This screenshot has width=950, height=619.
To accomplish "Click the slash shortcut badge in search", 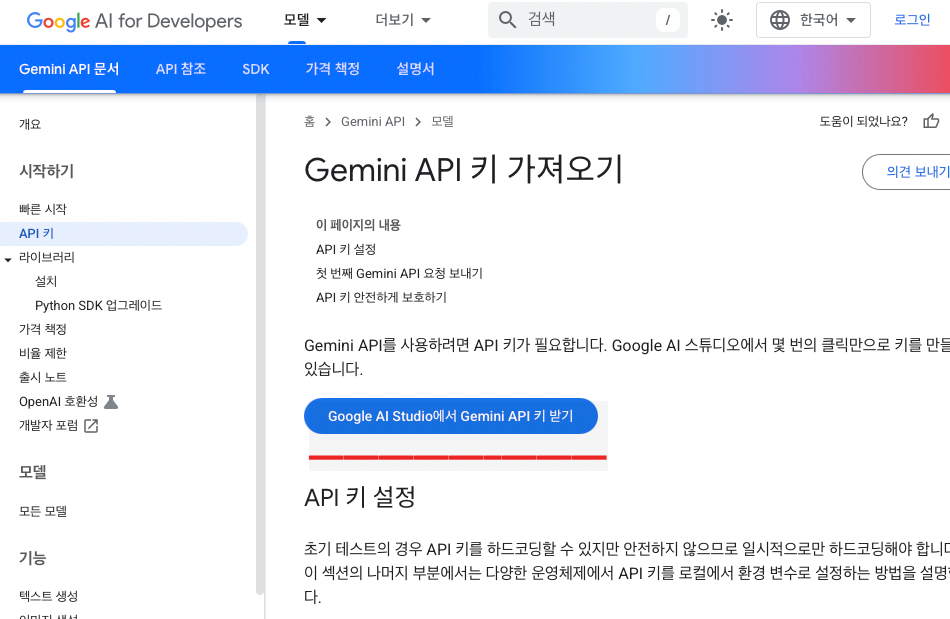I will click(667, 20).
